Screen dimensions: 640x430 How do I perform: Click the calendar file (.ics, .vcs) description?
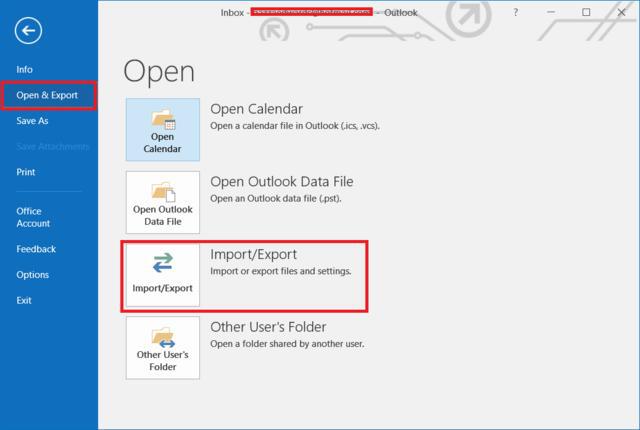pos(295,126)
